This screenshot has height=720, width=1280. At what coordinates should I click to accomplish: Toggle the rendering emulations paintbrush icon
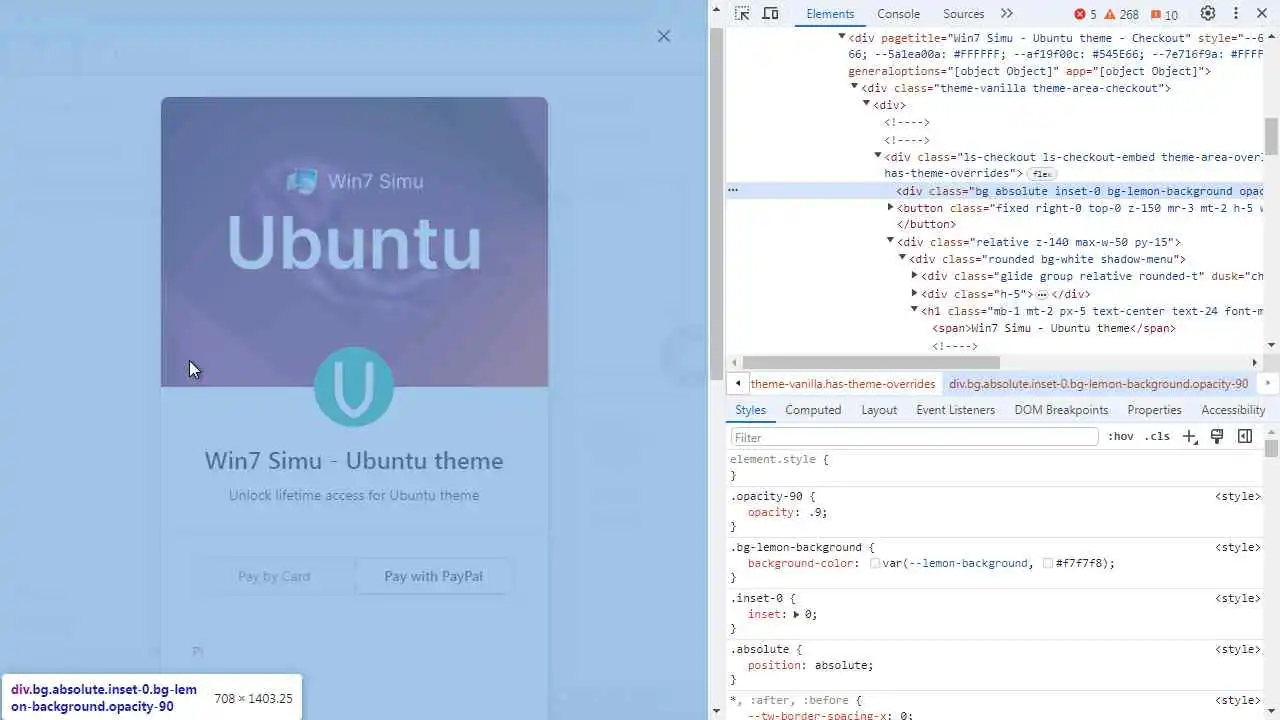(1217, 436)
